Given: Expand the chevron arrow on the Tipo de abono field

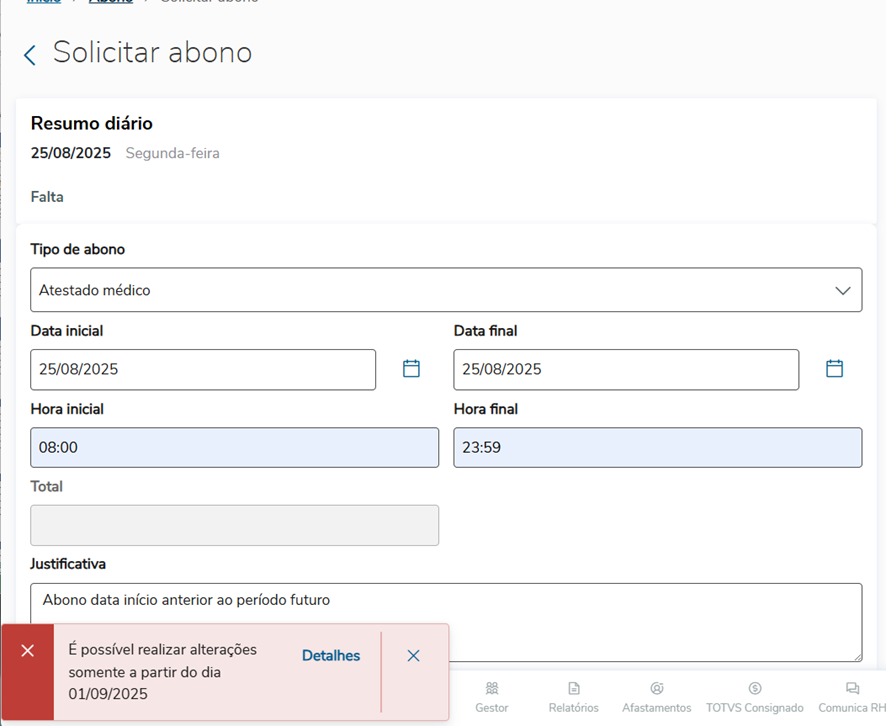Looking at the screenshot, I should coord(842,291).
